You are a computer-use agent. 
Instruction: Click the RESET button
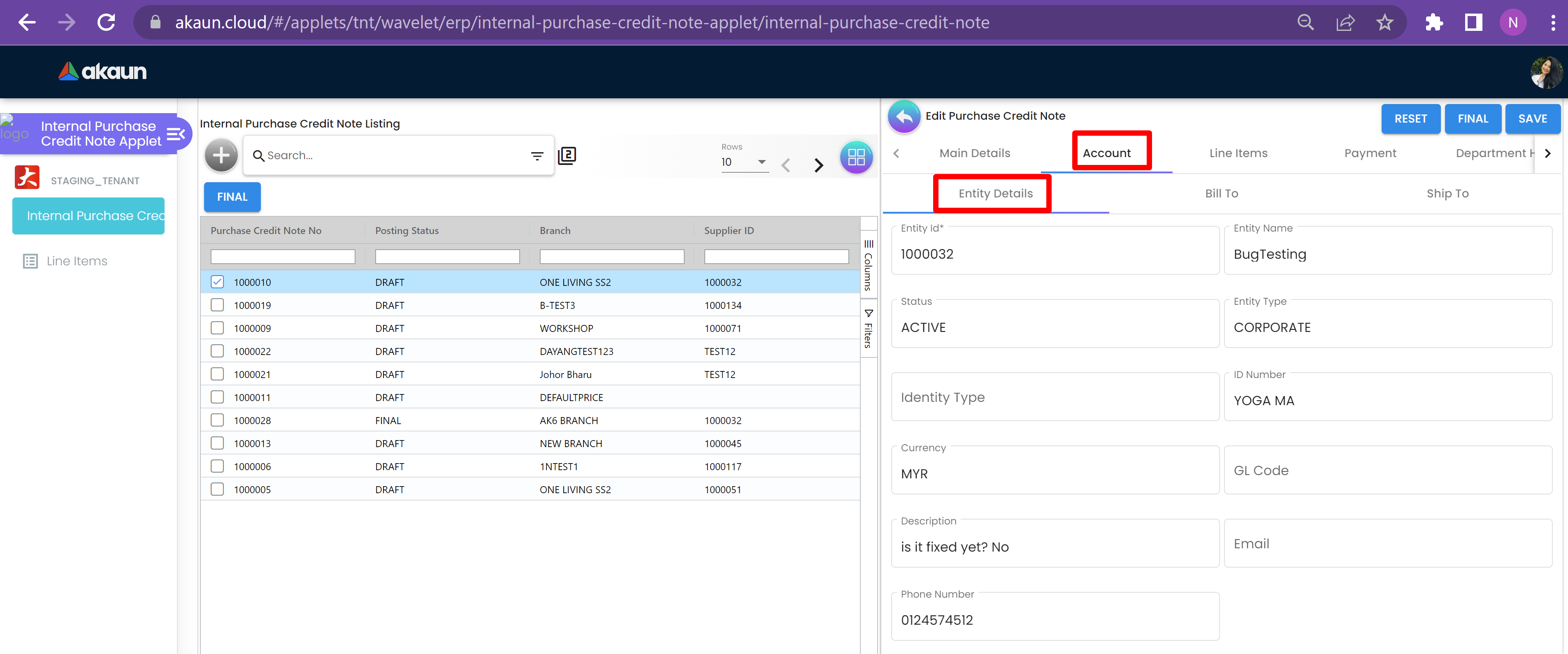[x=1410, y=118]
